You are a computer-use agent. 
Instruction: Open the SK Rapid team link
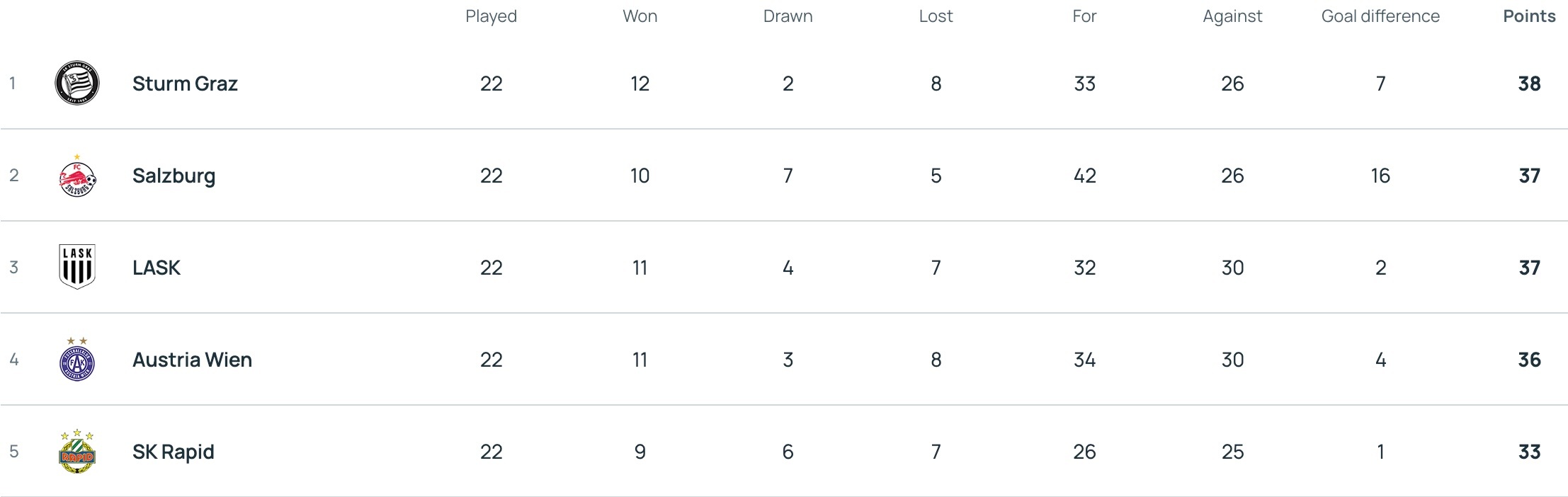click(173, 452)
